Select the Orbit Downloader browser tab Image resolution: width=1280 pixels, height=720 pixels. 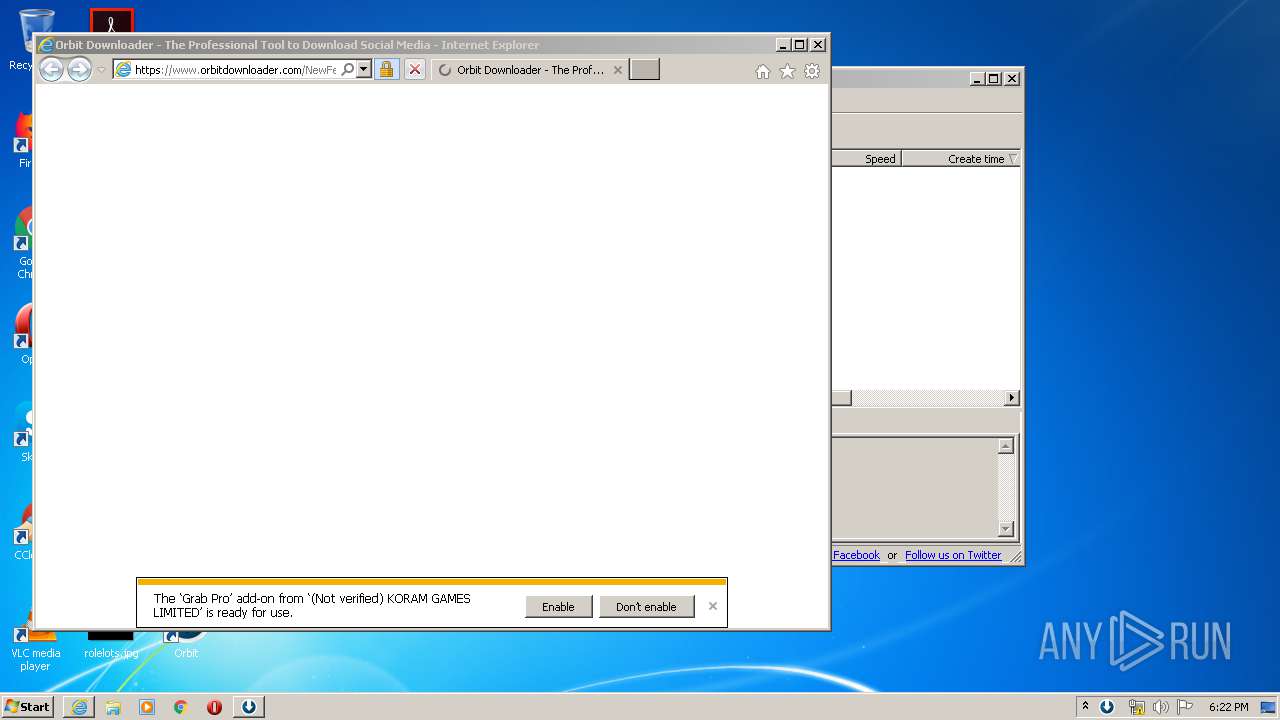point(530,70)
